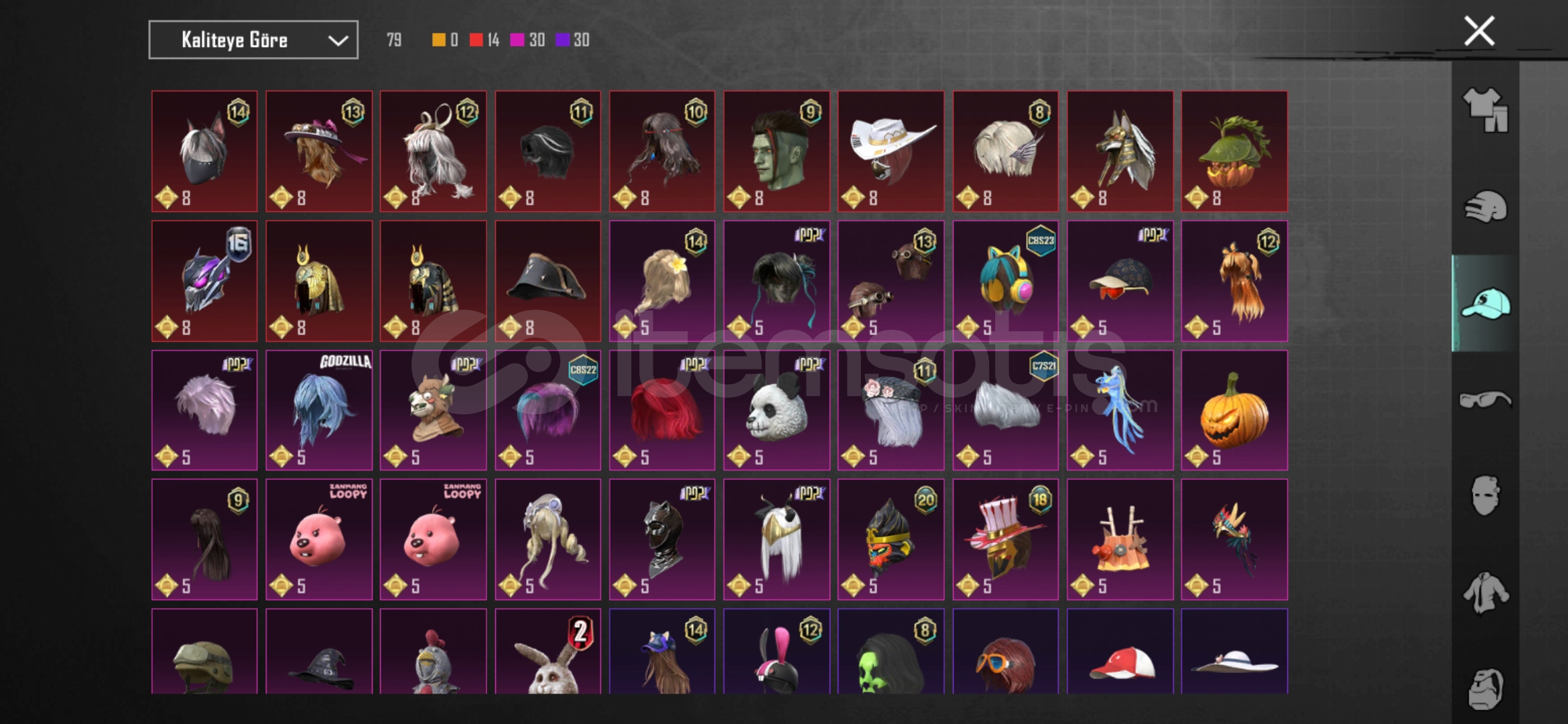Open the jacket category icon
The height and width of the screenshot is (724, 1568).
pyautogui.click(x=1485, y=593)
